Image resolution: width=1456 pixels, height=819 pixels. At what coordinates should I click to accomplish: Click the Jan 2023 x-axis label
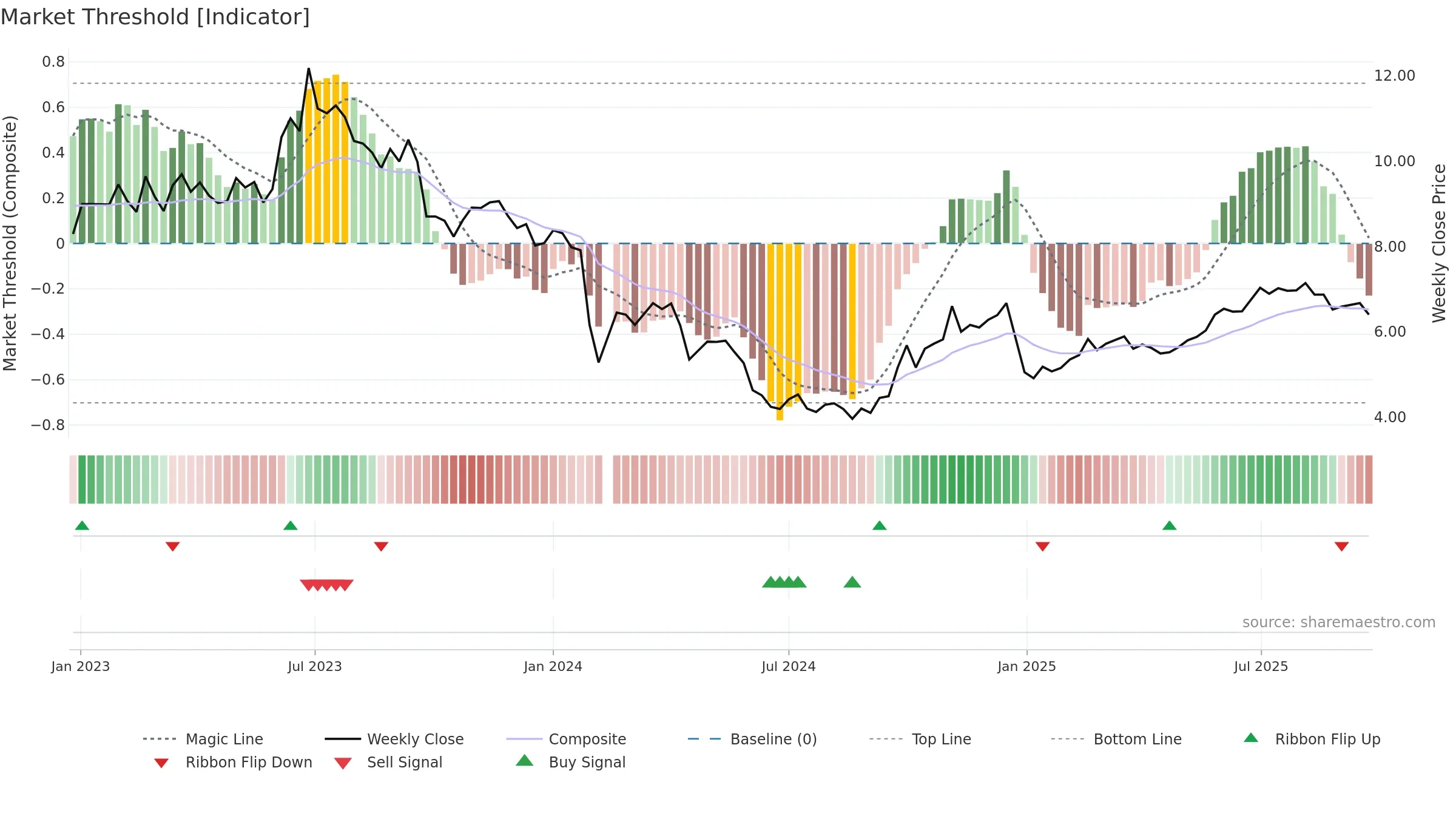coord(81,667)
